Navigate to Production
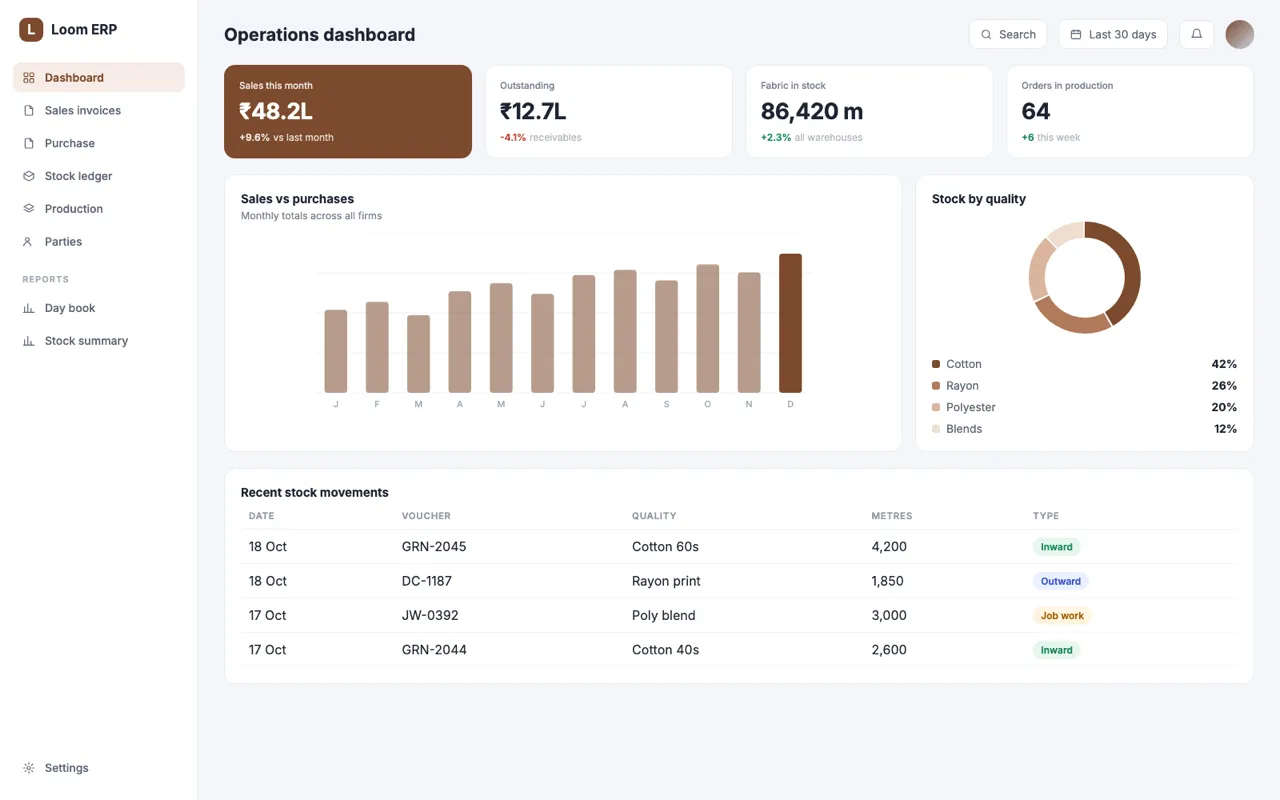The image size is (1280, 800). point(99,209)
